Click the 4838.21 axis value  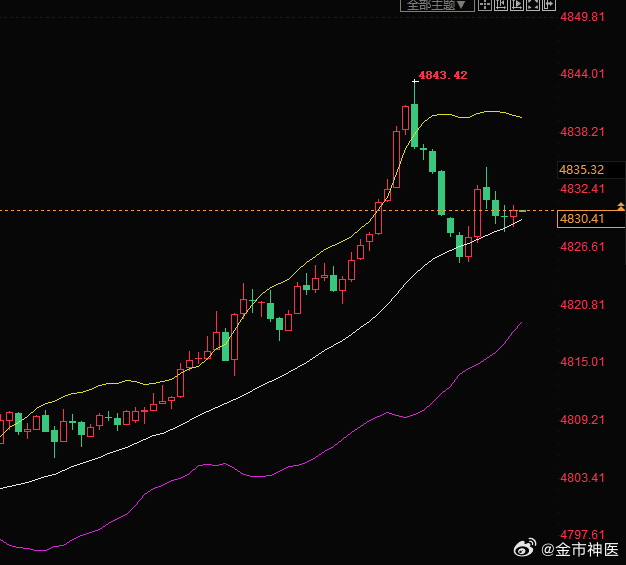pyautogui.click(x=582, y=132)
